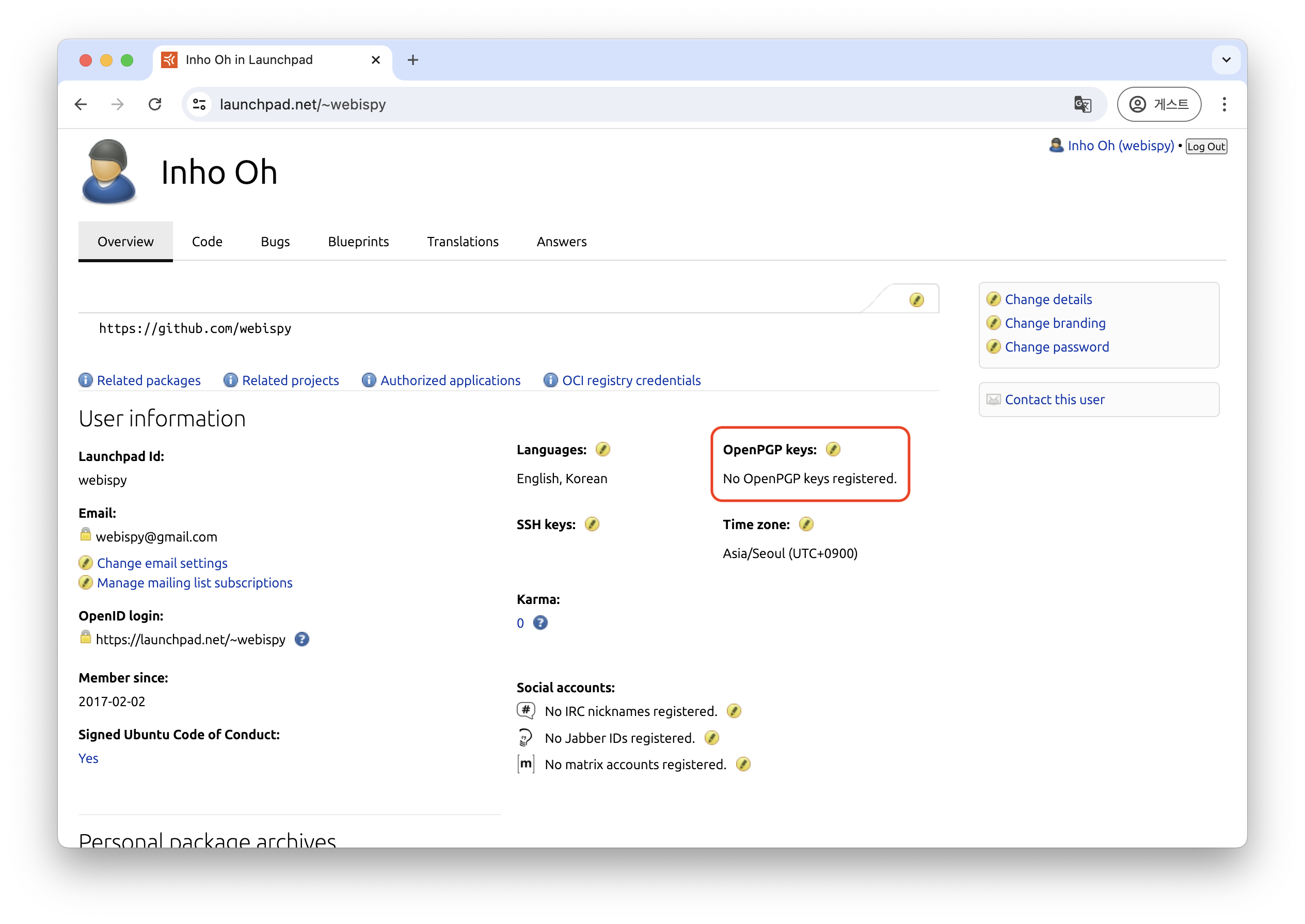Click the edit icon beside Time zone
Screen dimensions: 1305x924
pyautogui.click(x=806, y=524)
